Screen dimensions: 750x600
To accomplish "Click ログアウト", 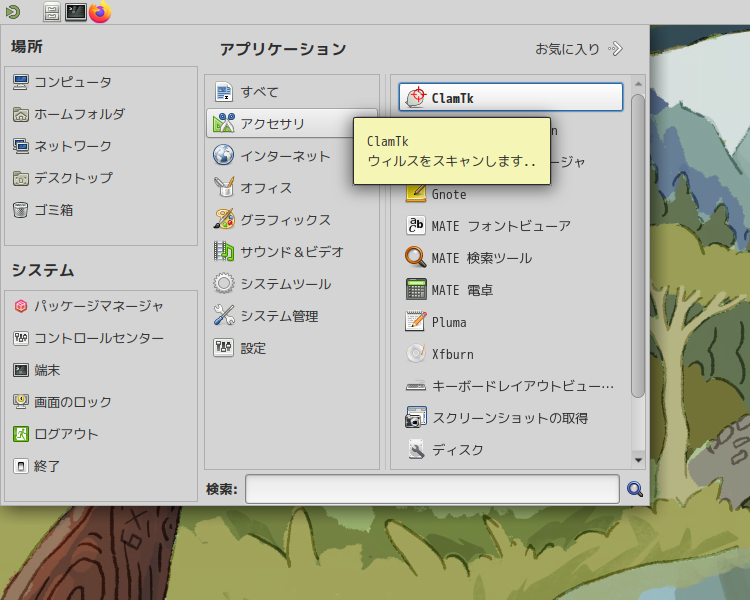I will click(101, 434).
